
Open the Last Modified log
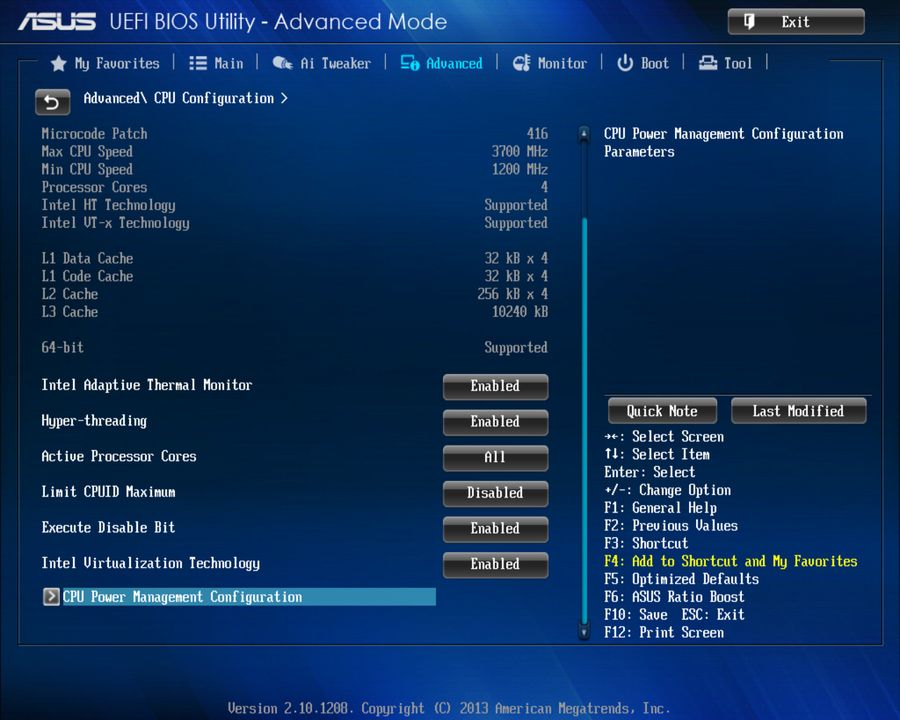point(798,410)
